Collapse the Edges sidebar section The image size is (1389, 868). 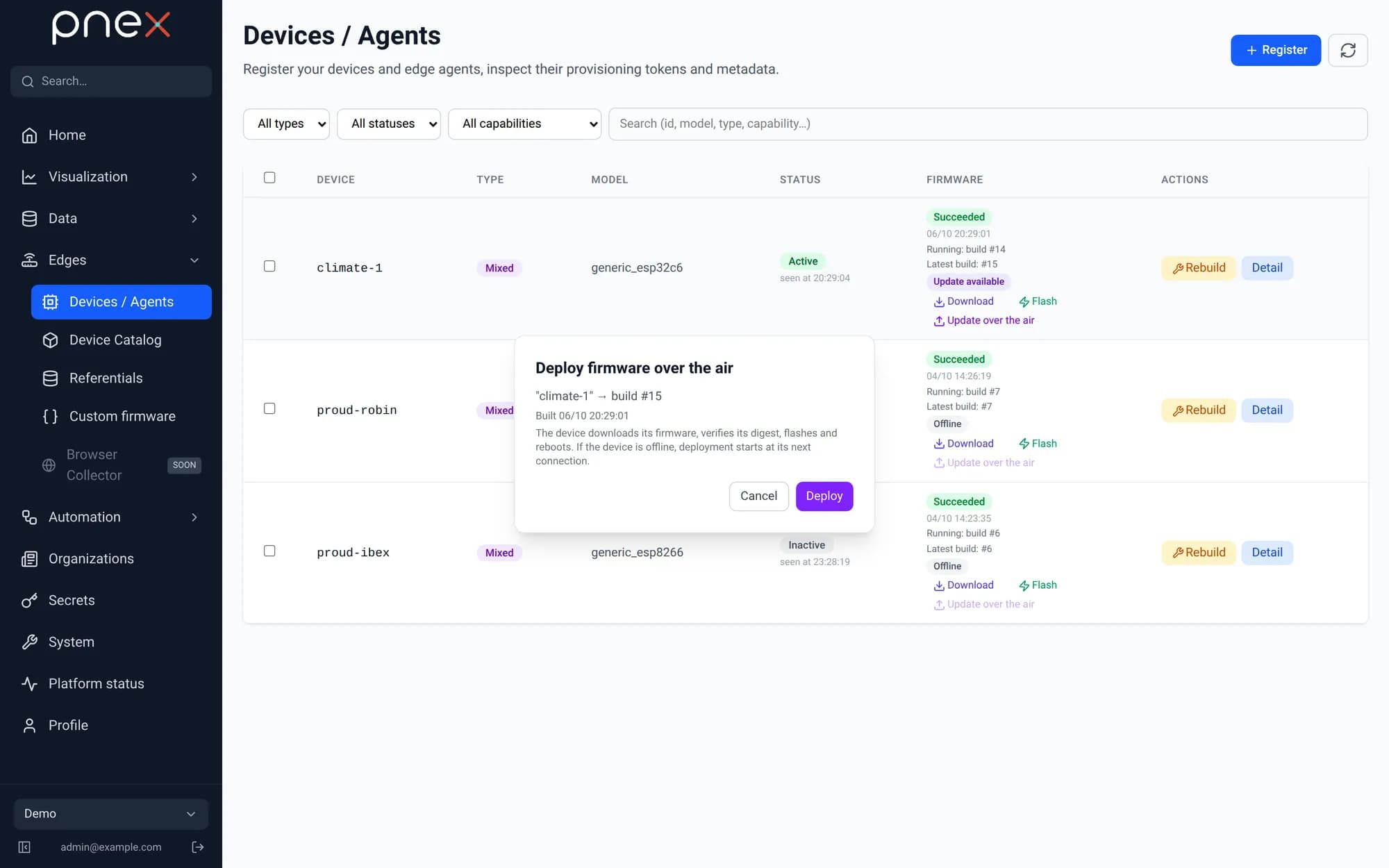coord(111,260)
